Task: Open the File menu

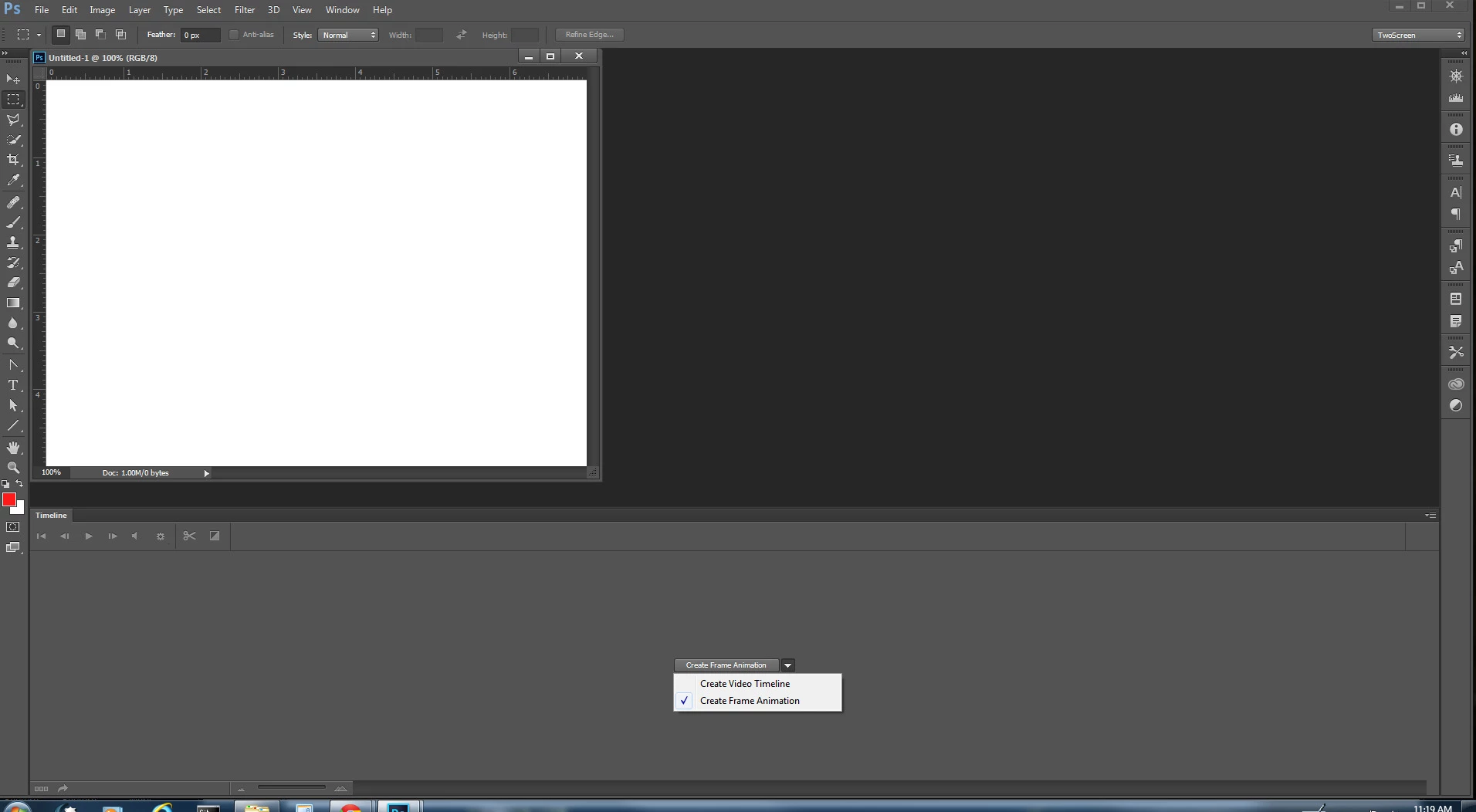Action: coord(42,10)
